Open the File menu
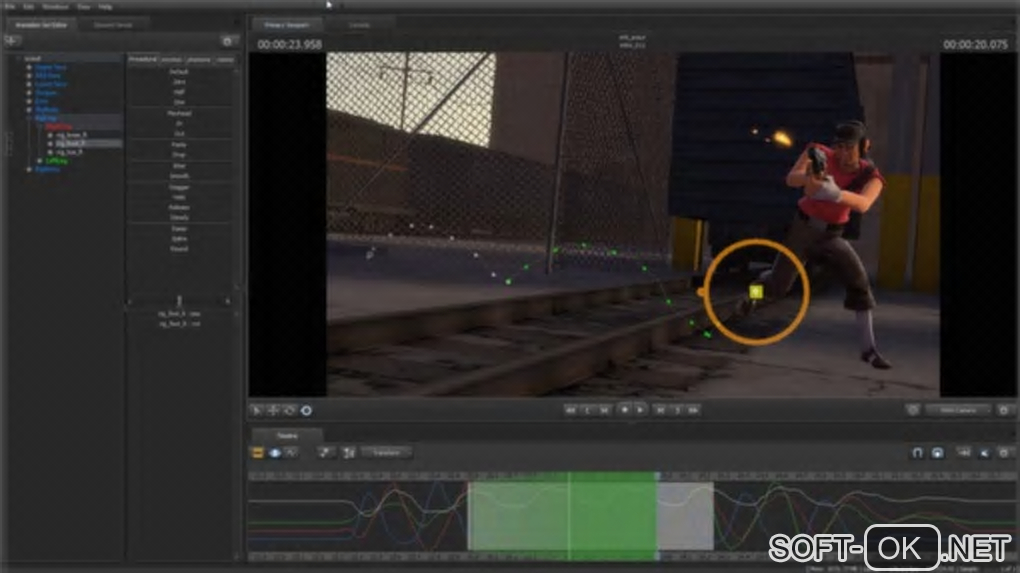This screenshot has height=573, width=1020. [x=10, y=7]
